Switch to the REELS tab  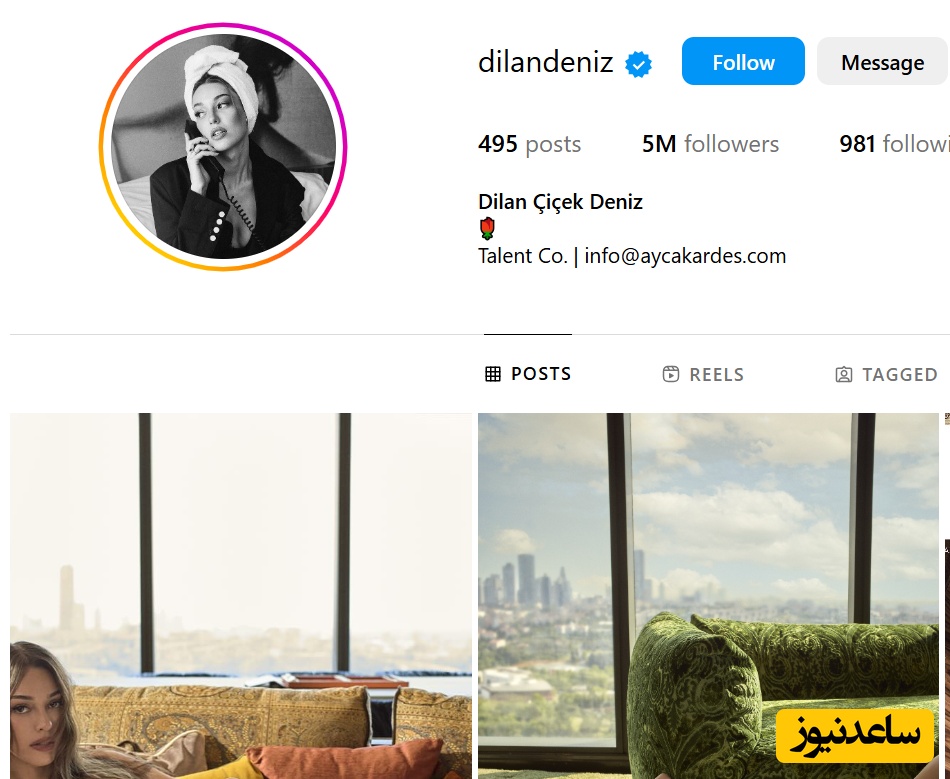(x=703, y=374)
